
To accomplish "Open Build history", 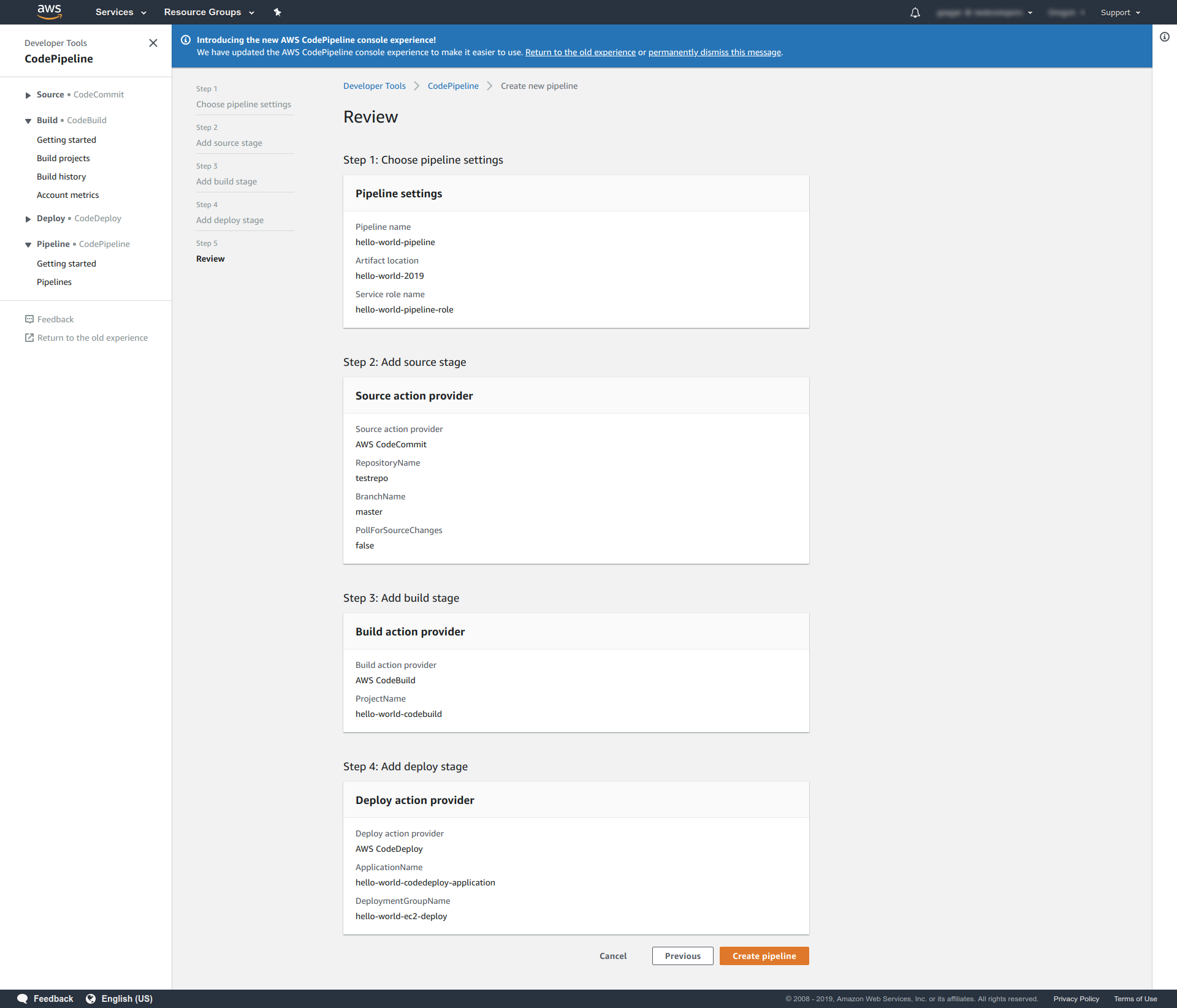I will 61,176.
